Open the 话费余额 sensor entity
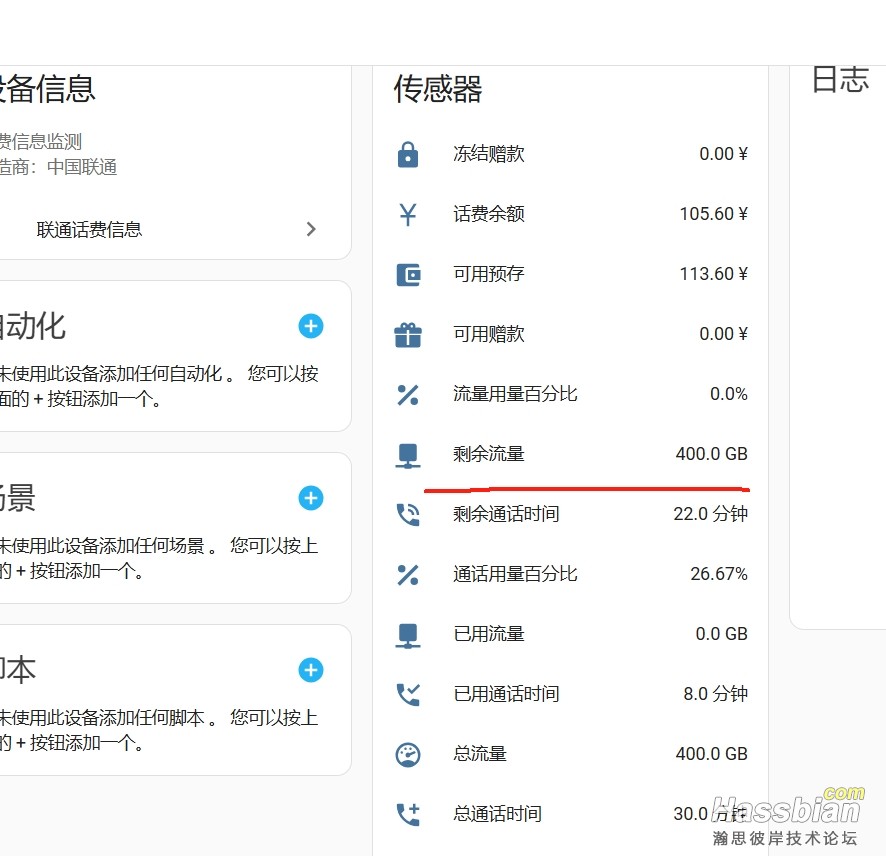Image resolution: width=886 pixels, height=856 pixels. click(571, 214)
